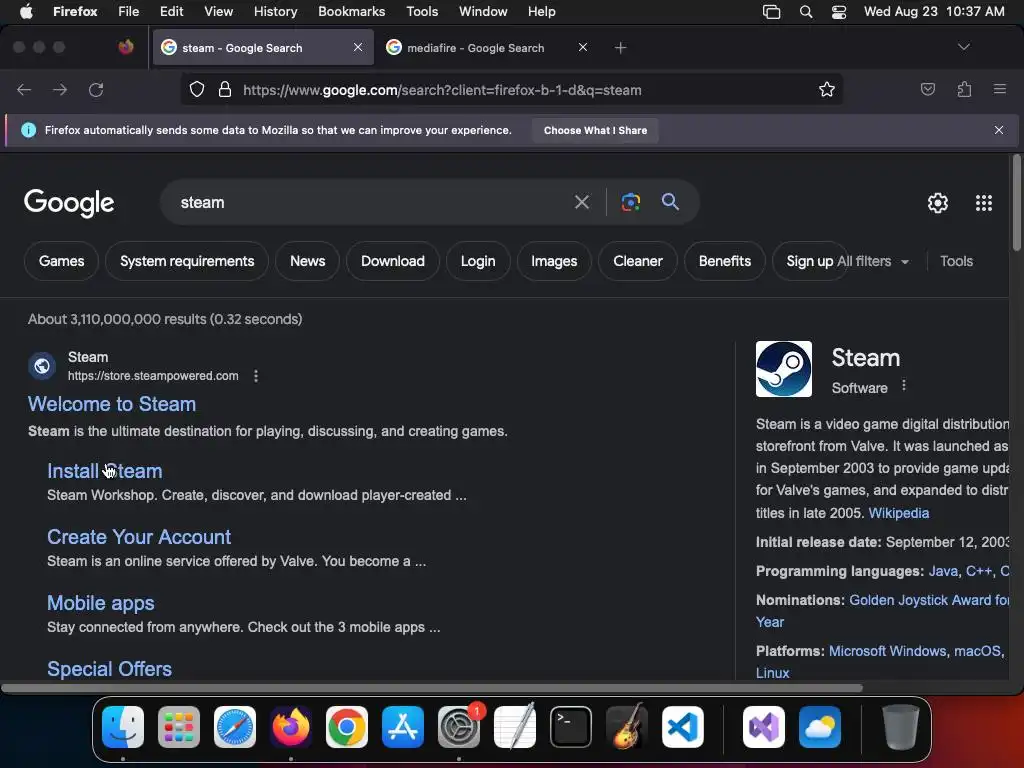1024x768 pixels.
Task: Click the address bar URL
Action: click(x=442, y=90)
